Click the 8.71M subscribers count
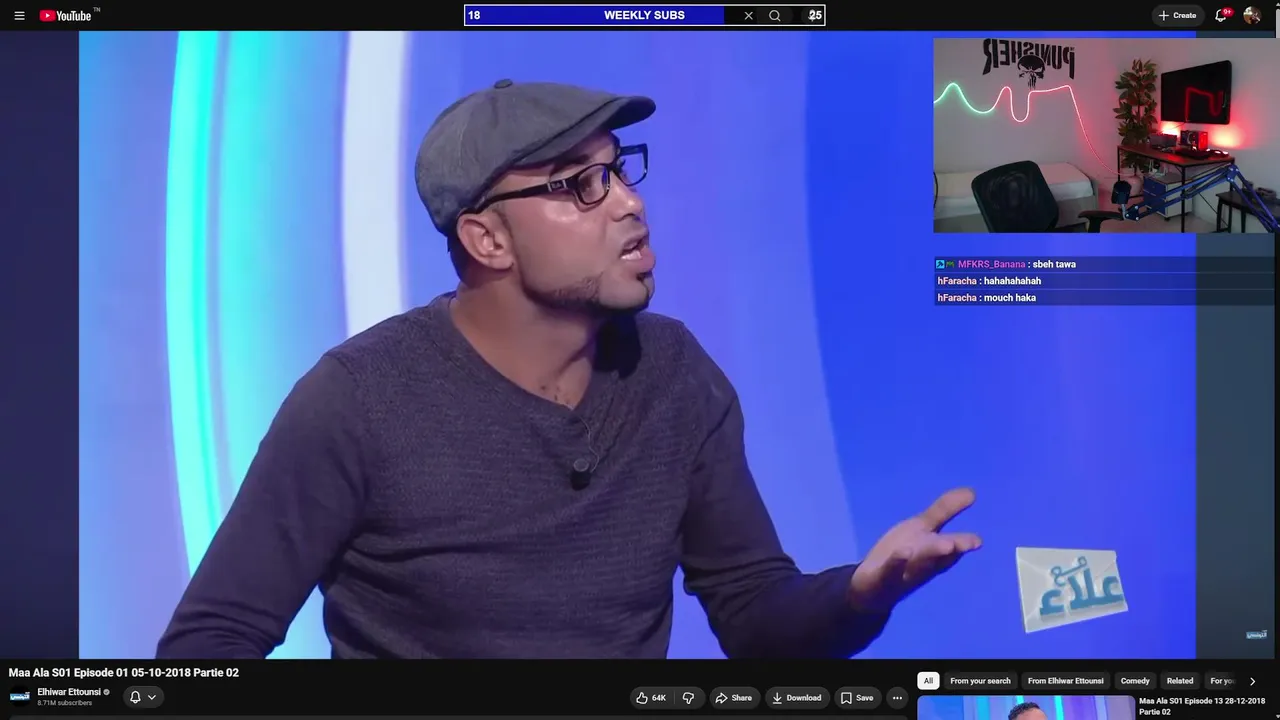 (x=65, y=703)
